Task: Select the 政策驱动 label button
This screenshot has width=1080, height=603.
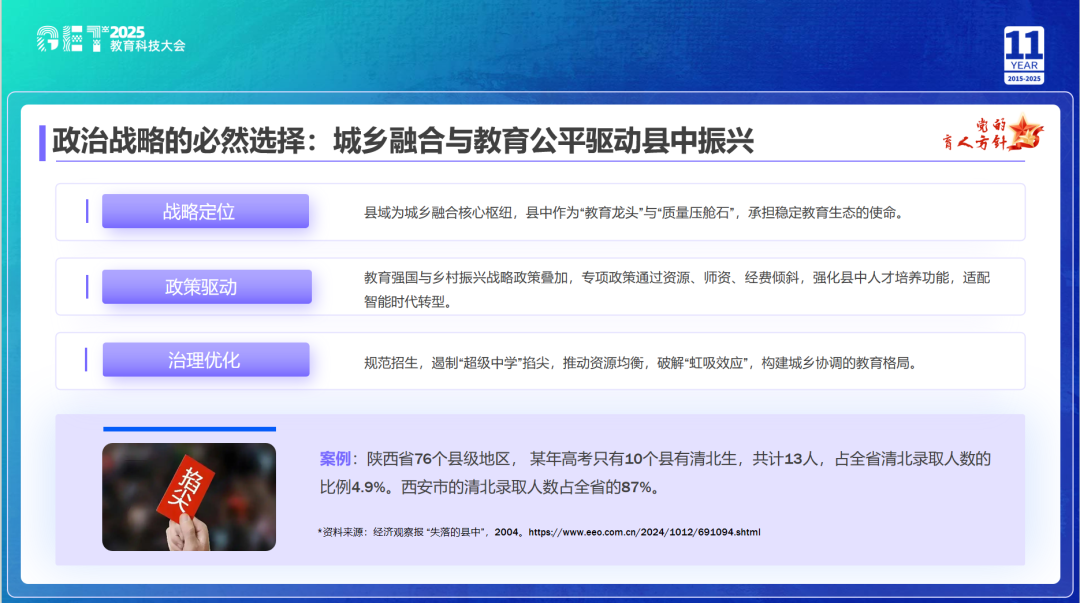Action: click(x=206, y=287)
